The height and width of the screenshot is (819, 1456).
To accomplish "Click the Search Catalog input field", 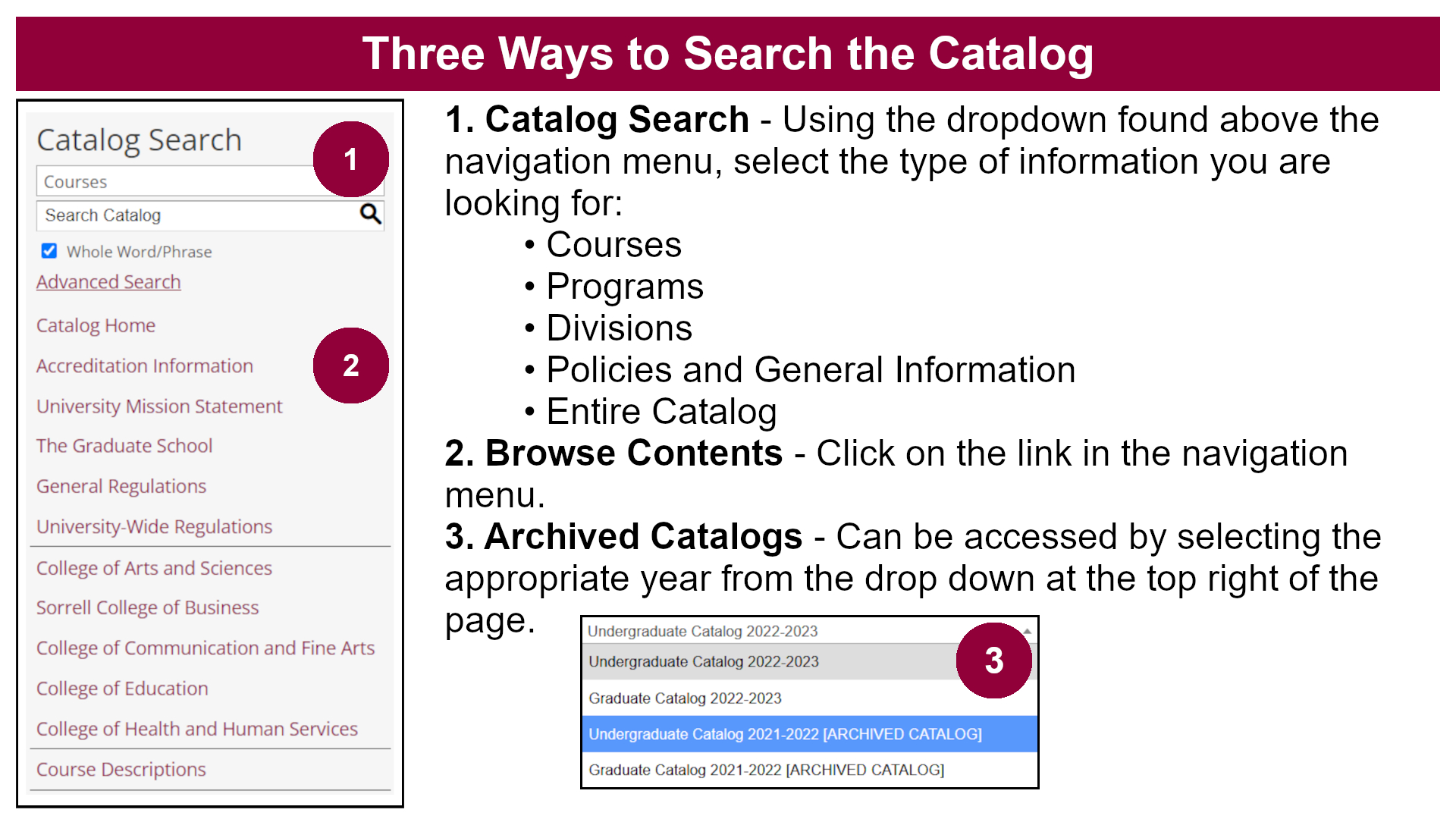I will (x=190, y=215).
